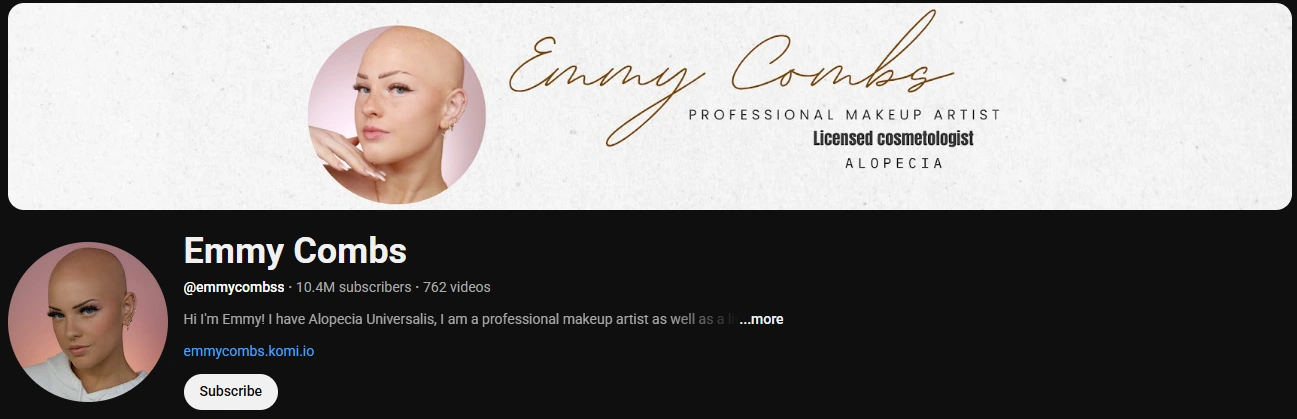Screen dimensions: 1297x419
Task: Click the "Hi I'm Emmy!" greeting text
Action: (x=224, y=319)
